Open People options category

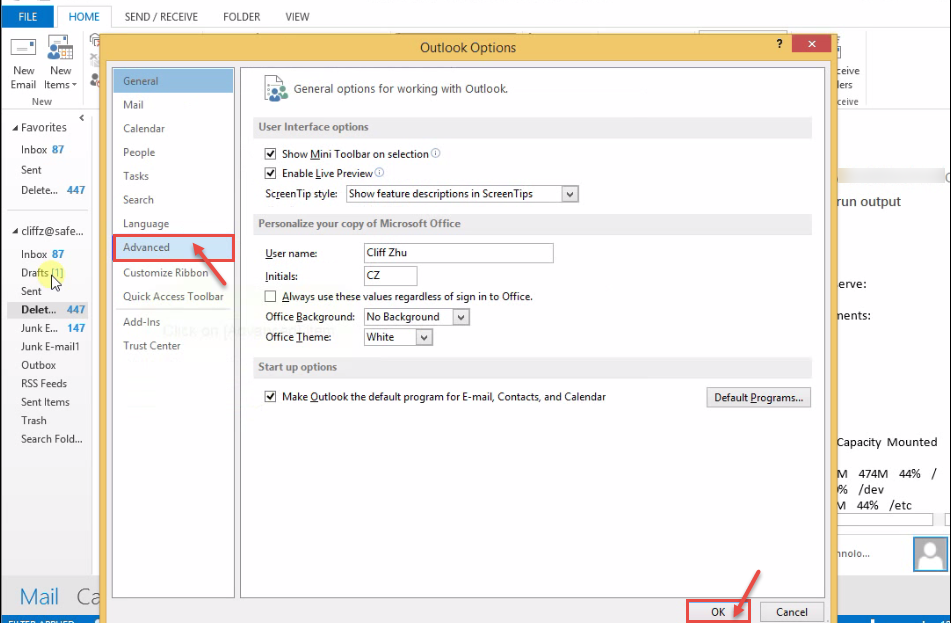point(173,152)
